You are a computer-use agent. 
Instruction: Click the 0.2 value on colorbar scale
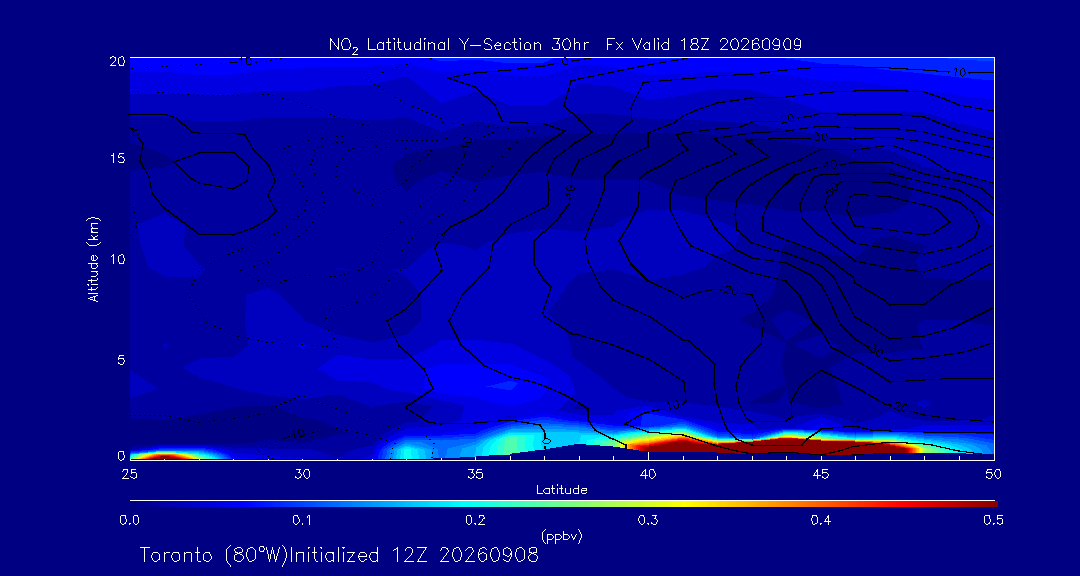[475, 520]
